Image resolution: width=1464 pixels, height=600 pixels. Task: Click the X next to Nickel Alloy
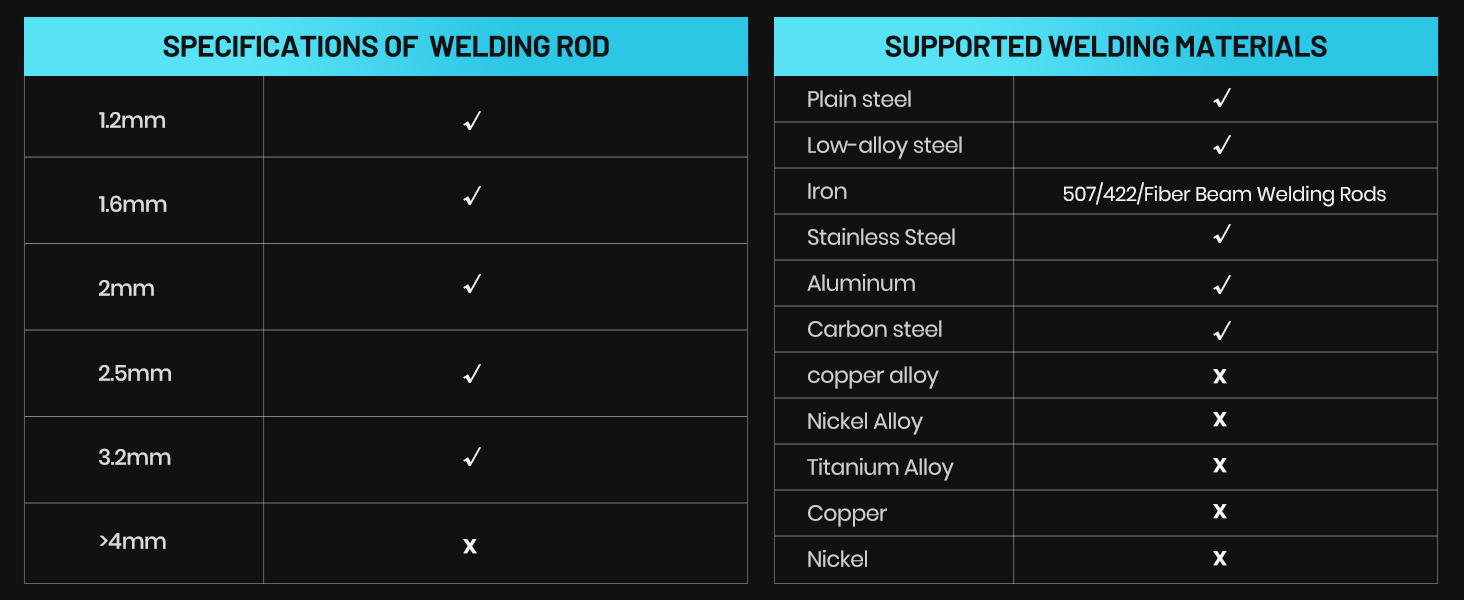1220,420
